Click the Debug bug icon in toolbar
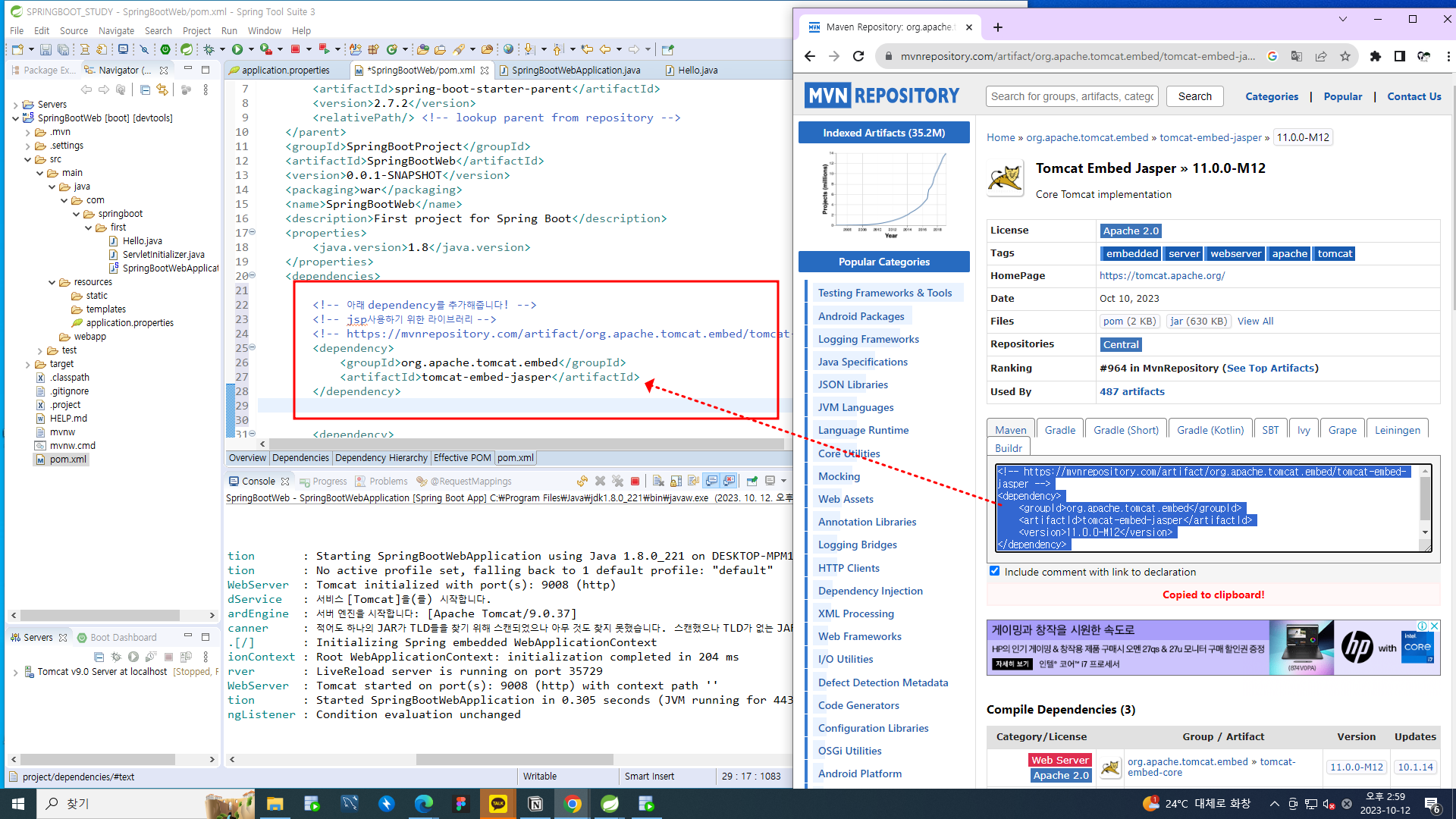The height and width of the screenshot is (819, 1456). point(209,49)
